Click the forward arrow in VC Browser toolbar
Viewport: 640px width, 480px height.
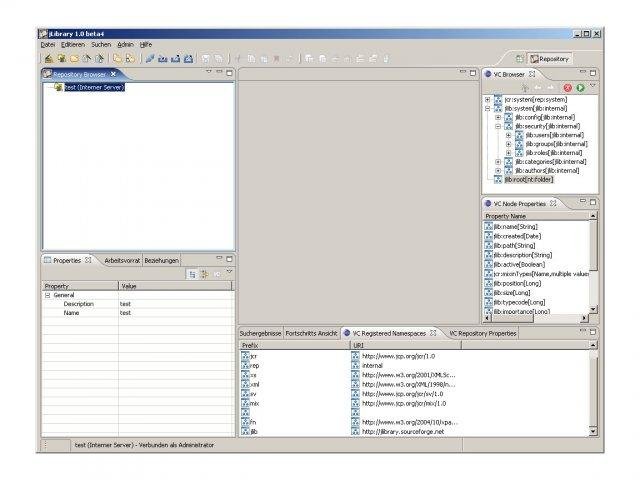551,87
